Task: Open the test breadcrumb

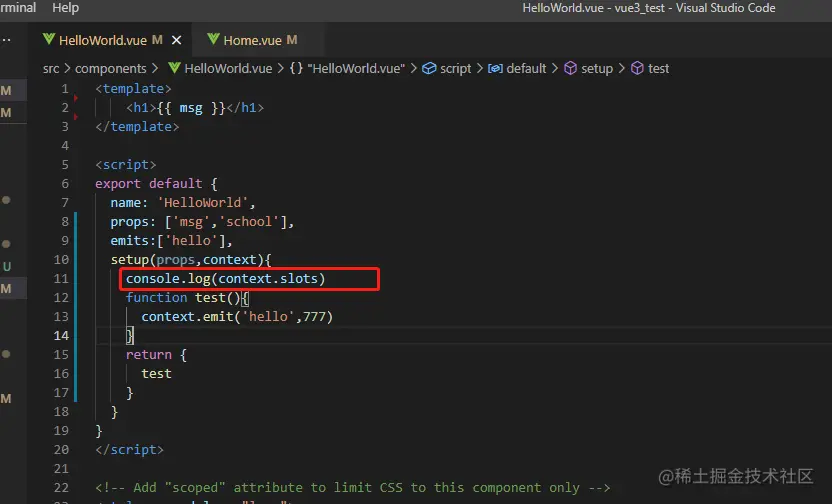Action: [x=658, y=69]
